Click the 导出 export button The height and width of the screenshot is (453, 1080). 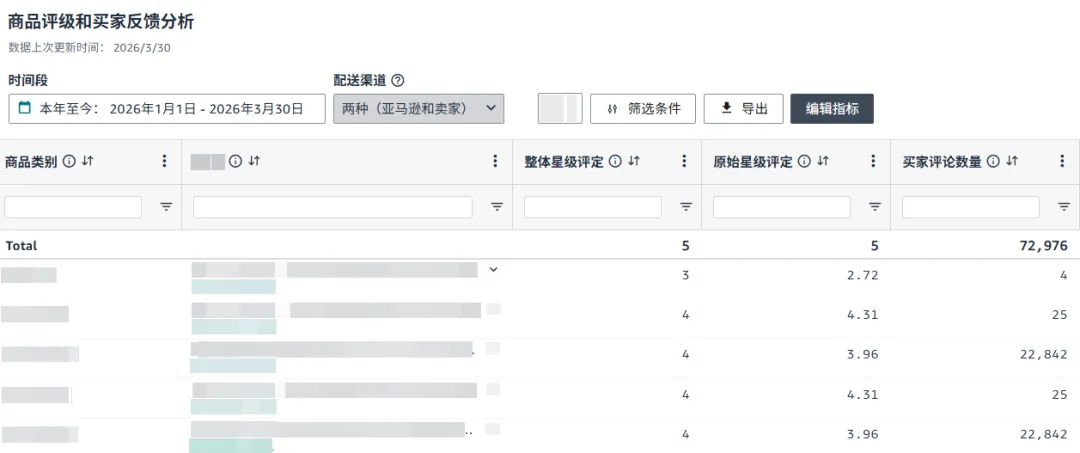tap(743, 109)
